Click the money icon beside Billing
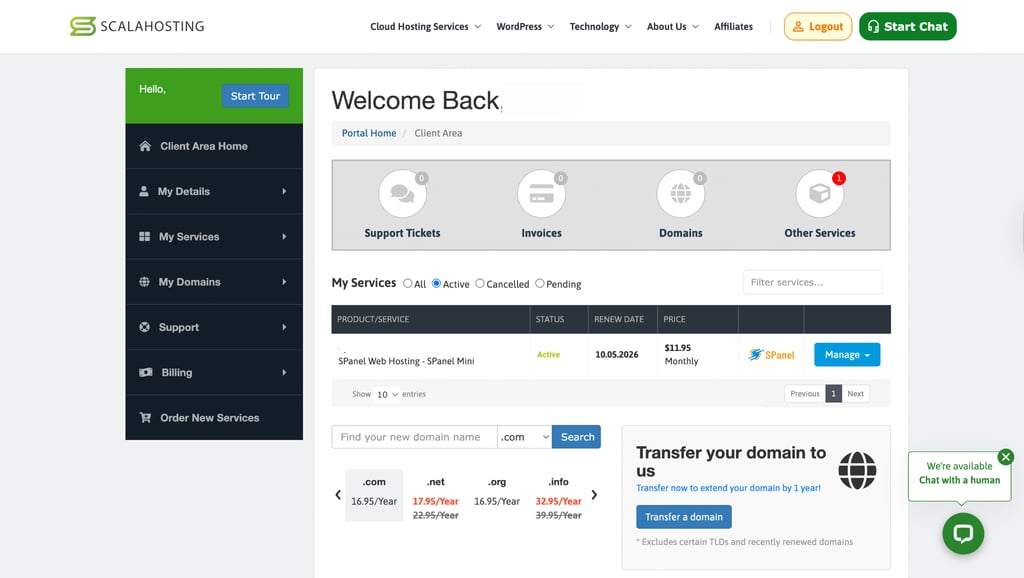Screen dimensions: 1024x578 [x=146, y=372]
